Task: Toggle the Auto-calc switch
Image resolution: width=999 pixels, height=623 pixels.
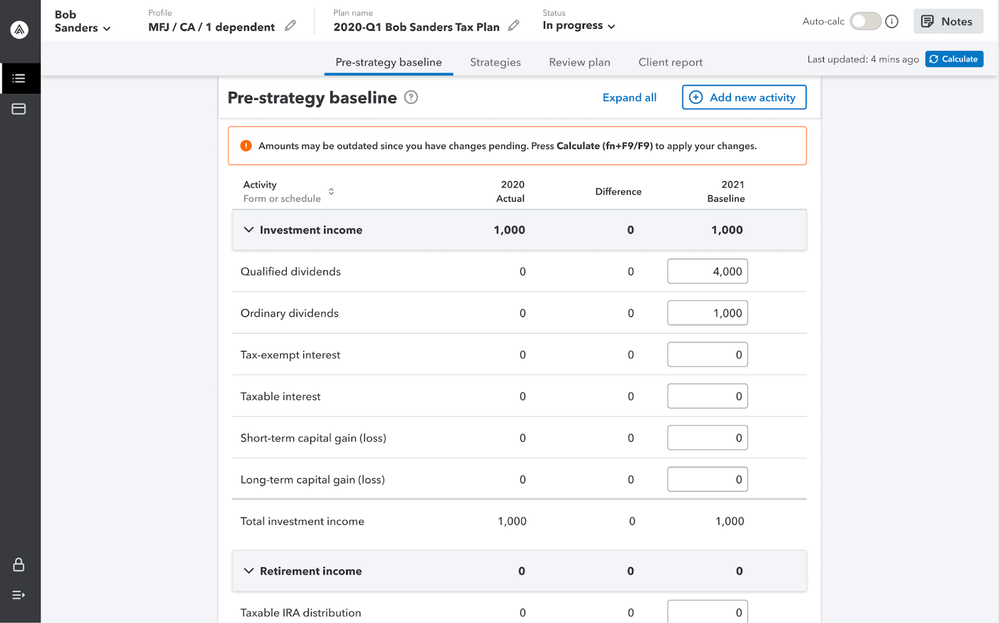Action: 865,21
